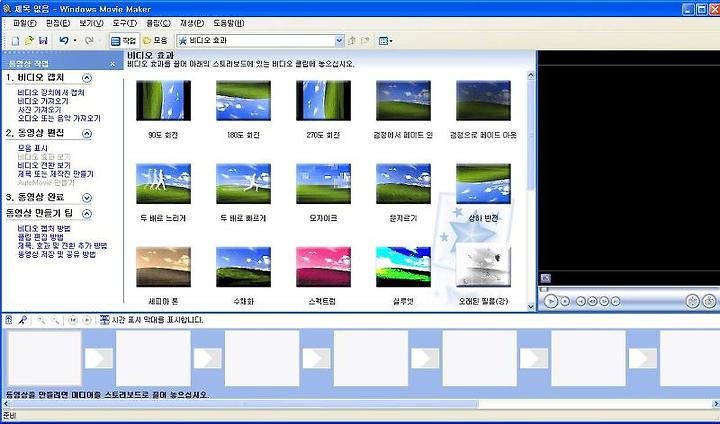Click the split clip button
This screenshot has height=424, width=720.
tap(692, 301)
